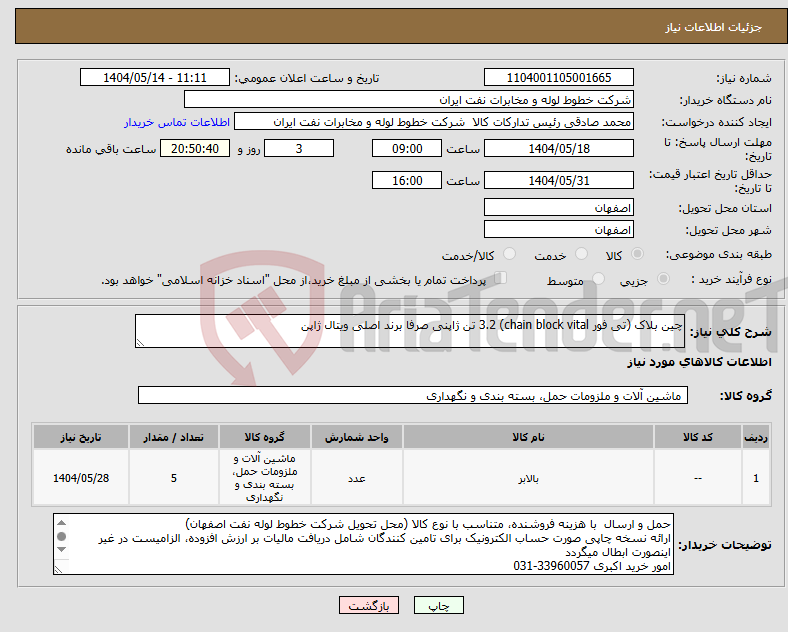Click the buyer notes text area
Screen dimensions: 788x632
coord(363,544)
